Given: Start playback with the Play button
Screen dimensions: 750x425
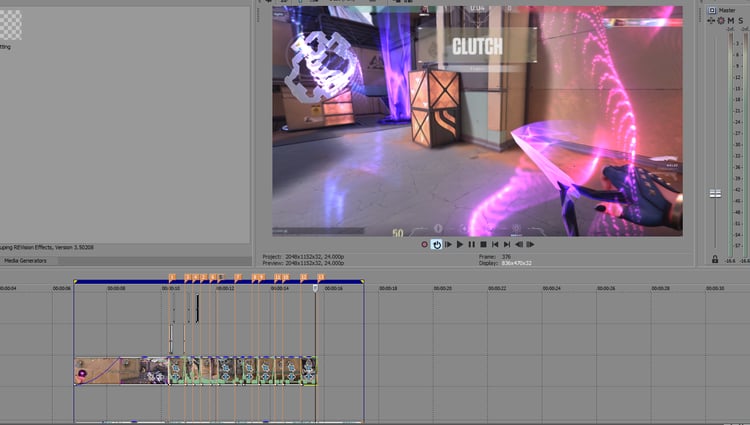Looking at the screenshot, I should click(x=460, y=244).
